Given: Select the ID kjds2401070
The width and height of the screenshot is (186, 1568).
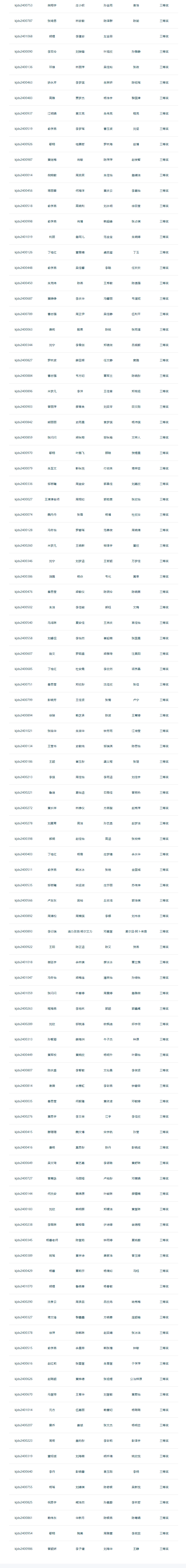Looking at the screenshot, I should click(23, 1286).
